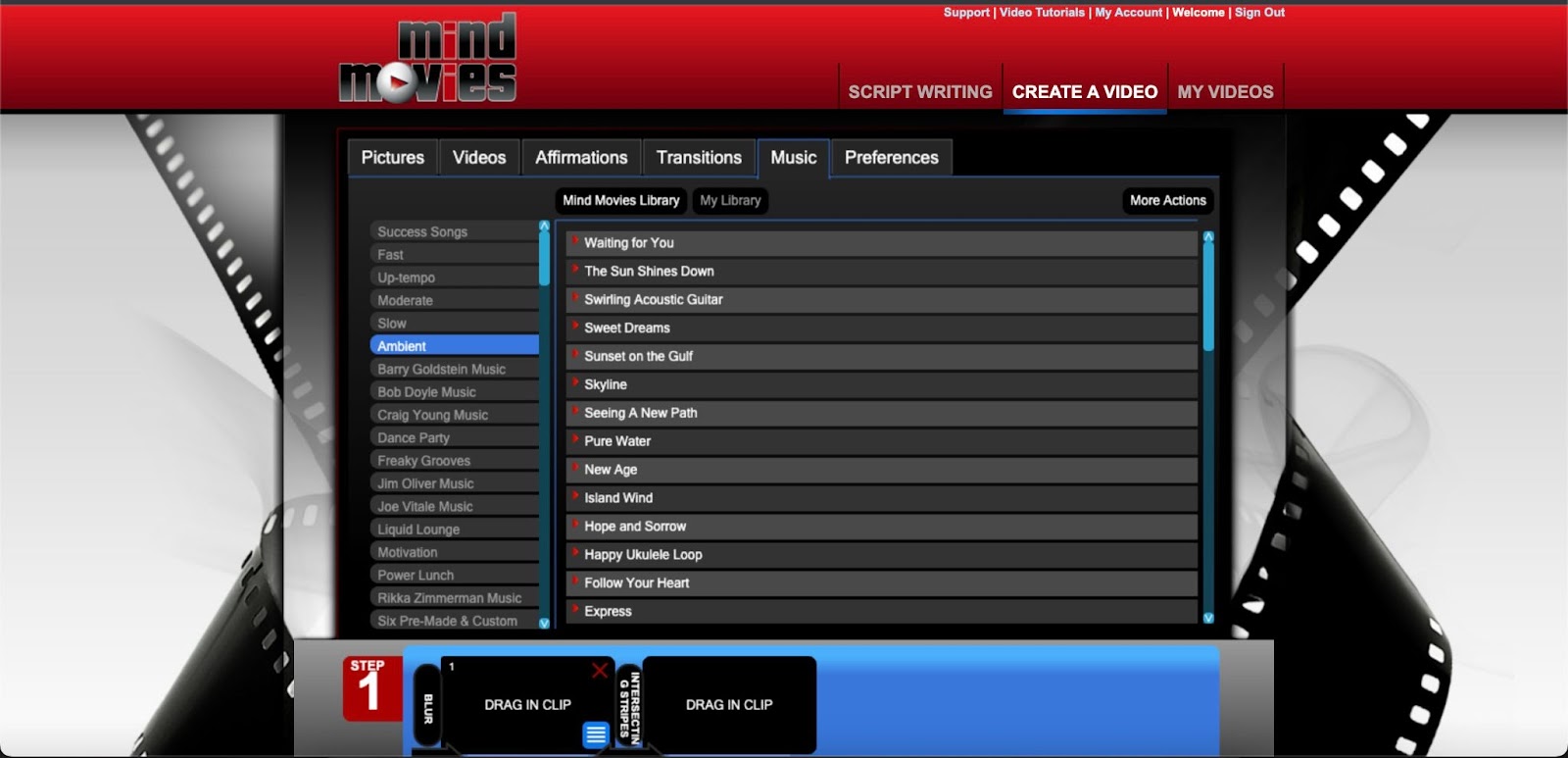
Task: Go to My Videos
Action: tap(1225, 91)
